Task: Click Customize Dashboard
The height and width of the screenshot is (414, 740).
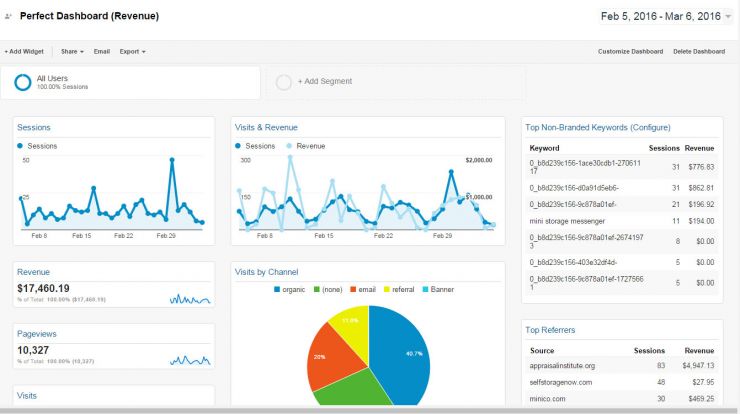Action: pyautogui.click(x=631, y=51)
